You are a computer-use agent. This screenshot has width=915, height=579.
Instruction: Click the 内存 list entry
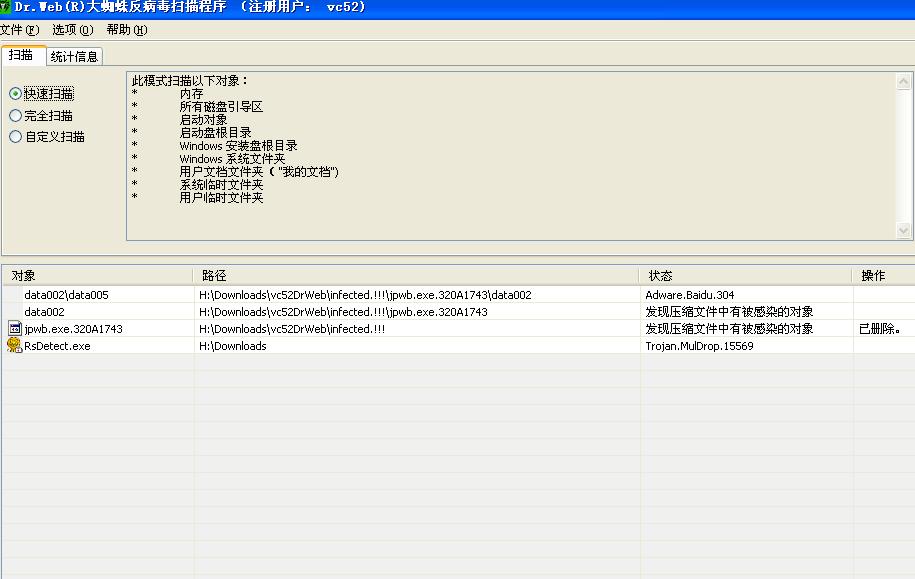191,93
